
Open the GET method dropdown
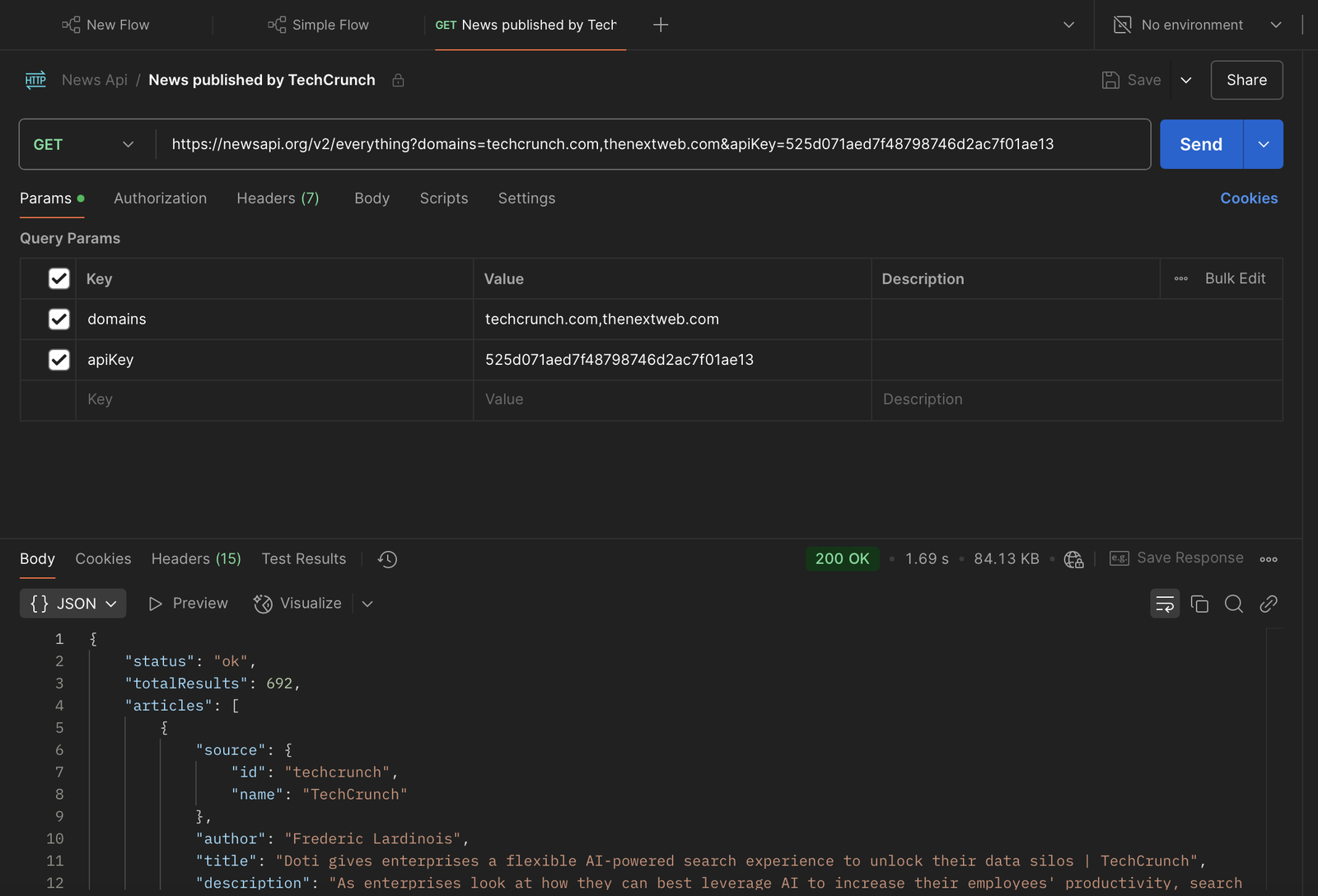pos(83,145)
